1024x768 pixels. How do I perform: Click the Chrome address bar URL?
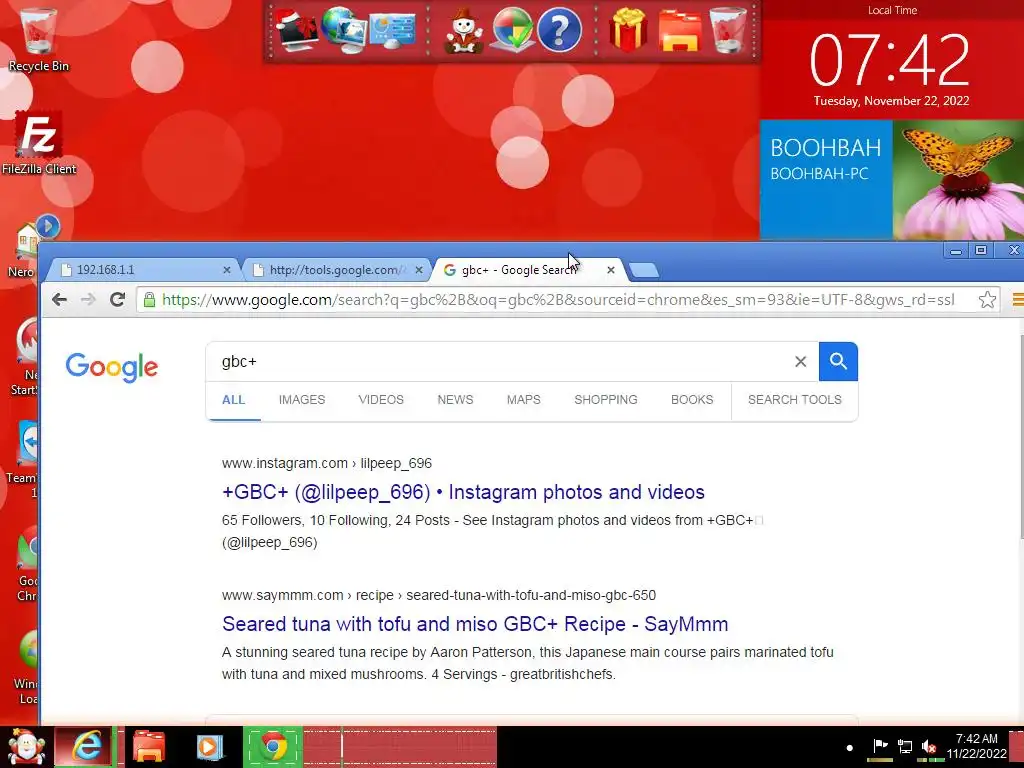(558, 300)
